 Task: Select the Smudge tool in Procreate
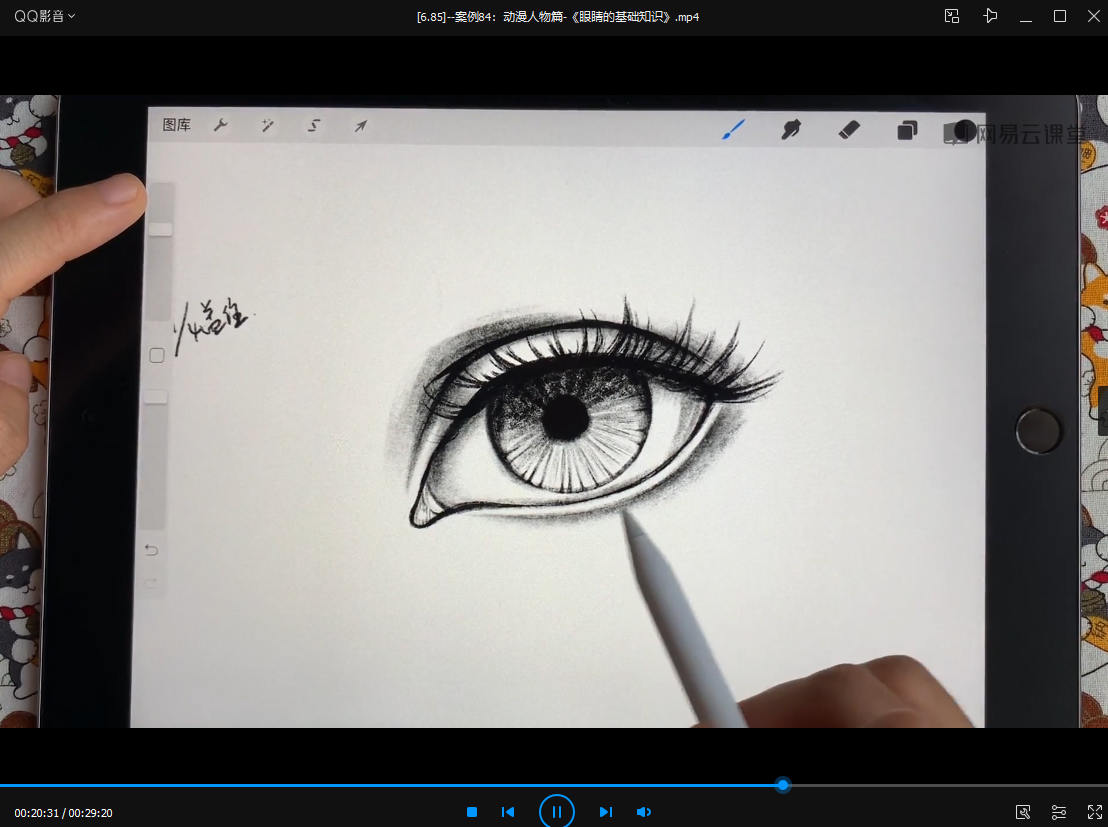click(791, 130)
